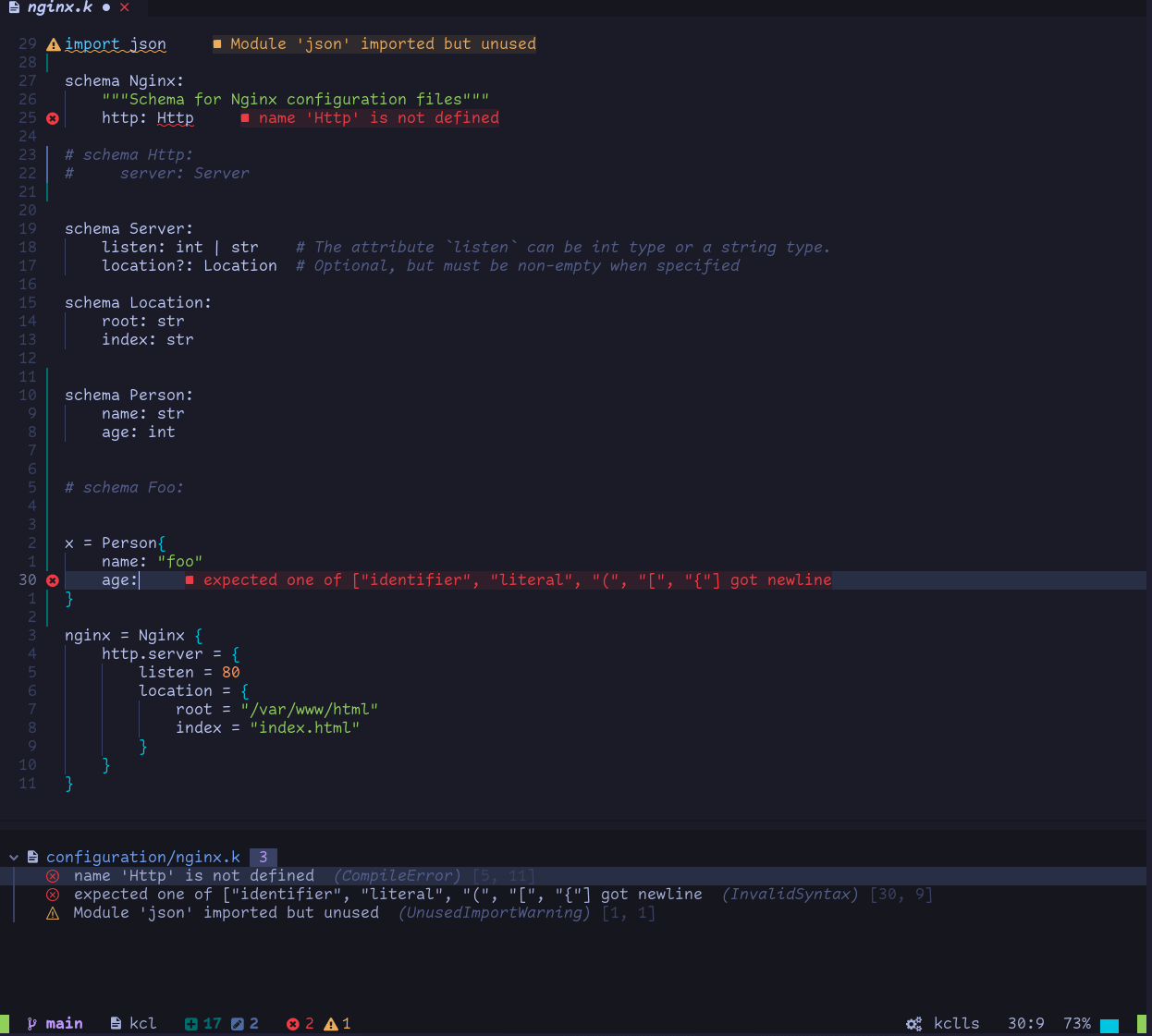This screenshot has height=1036, width=1152.
Task: Click the '# schema Foo:' comment
Action: point(125,488)
